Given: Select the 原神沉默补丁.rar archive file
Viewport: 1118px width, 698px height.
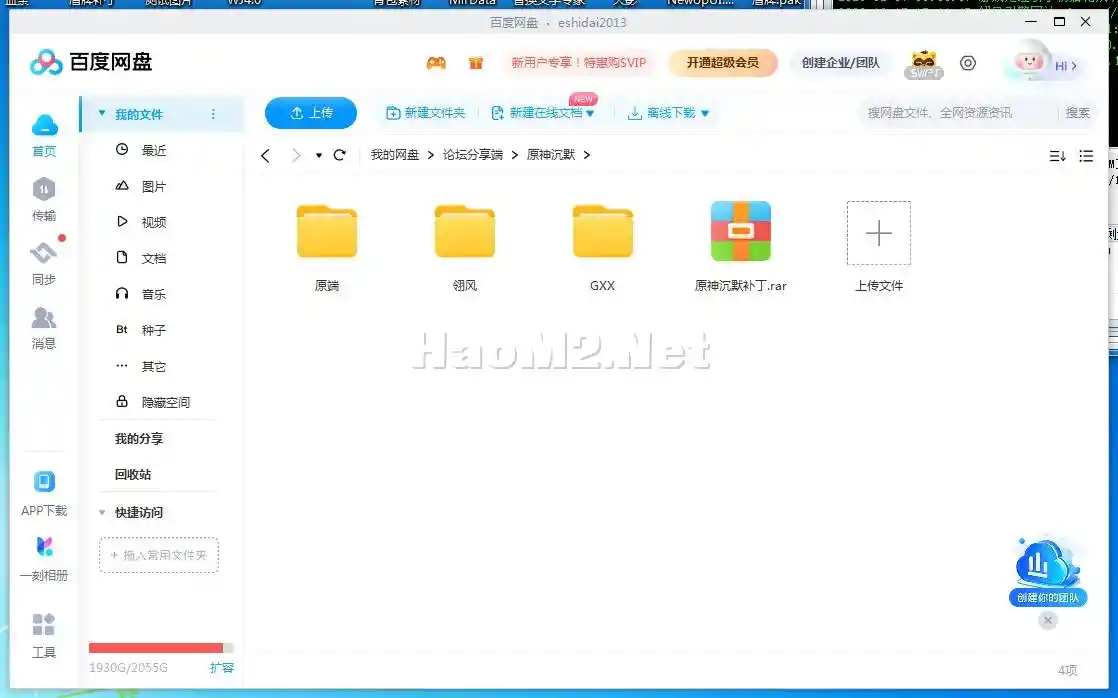Looking at the screenshot, I should click(x=741, y=247).
